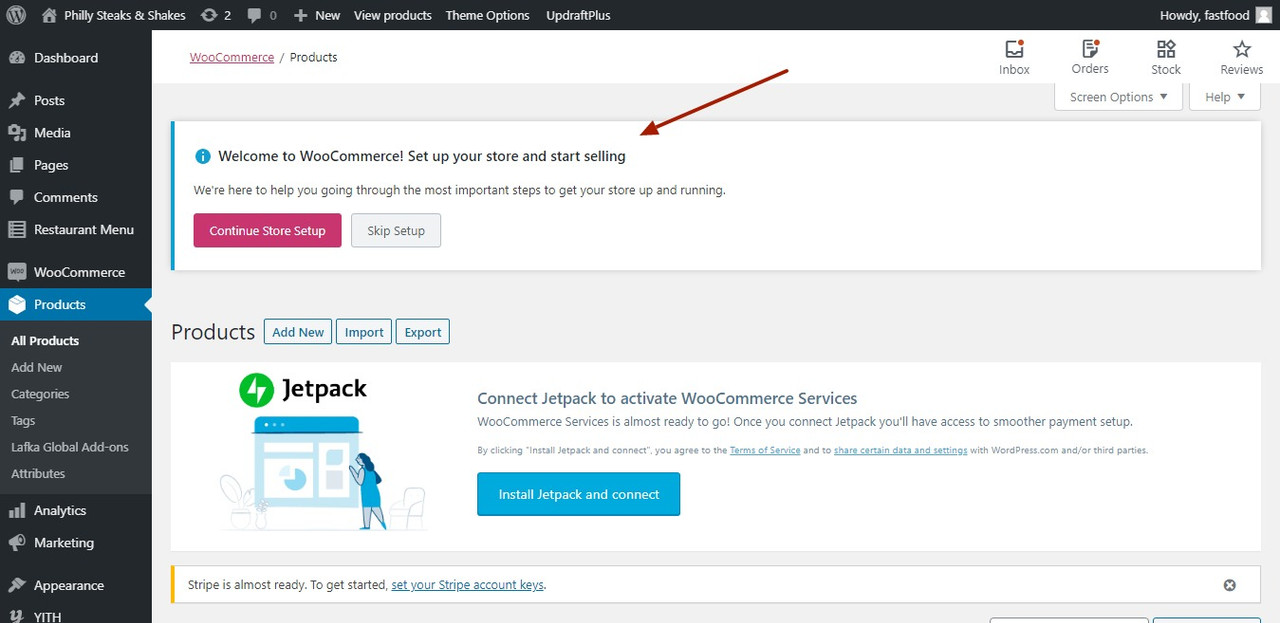This screenshot has width=1280, height=623.
Task: Click Add New button beside Products heading
Action: coord(298,332)
